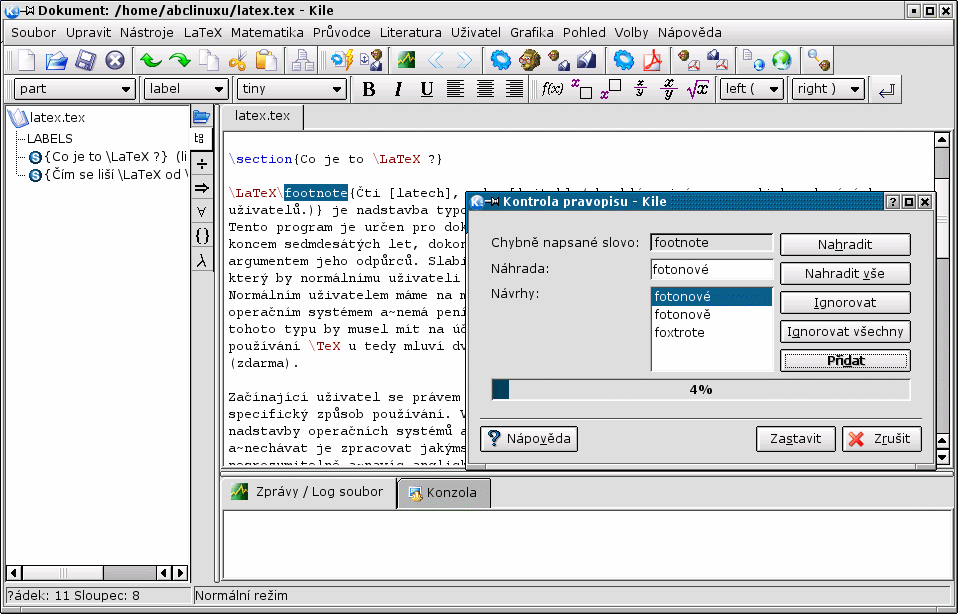Open the Nástroje menu
The image size is (958, 614).
[147, 32]
